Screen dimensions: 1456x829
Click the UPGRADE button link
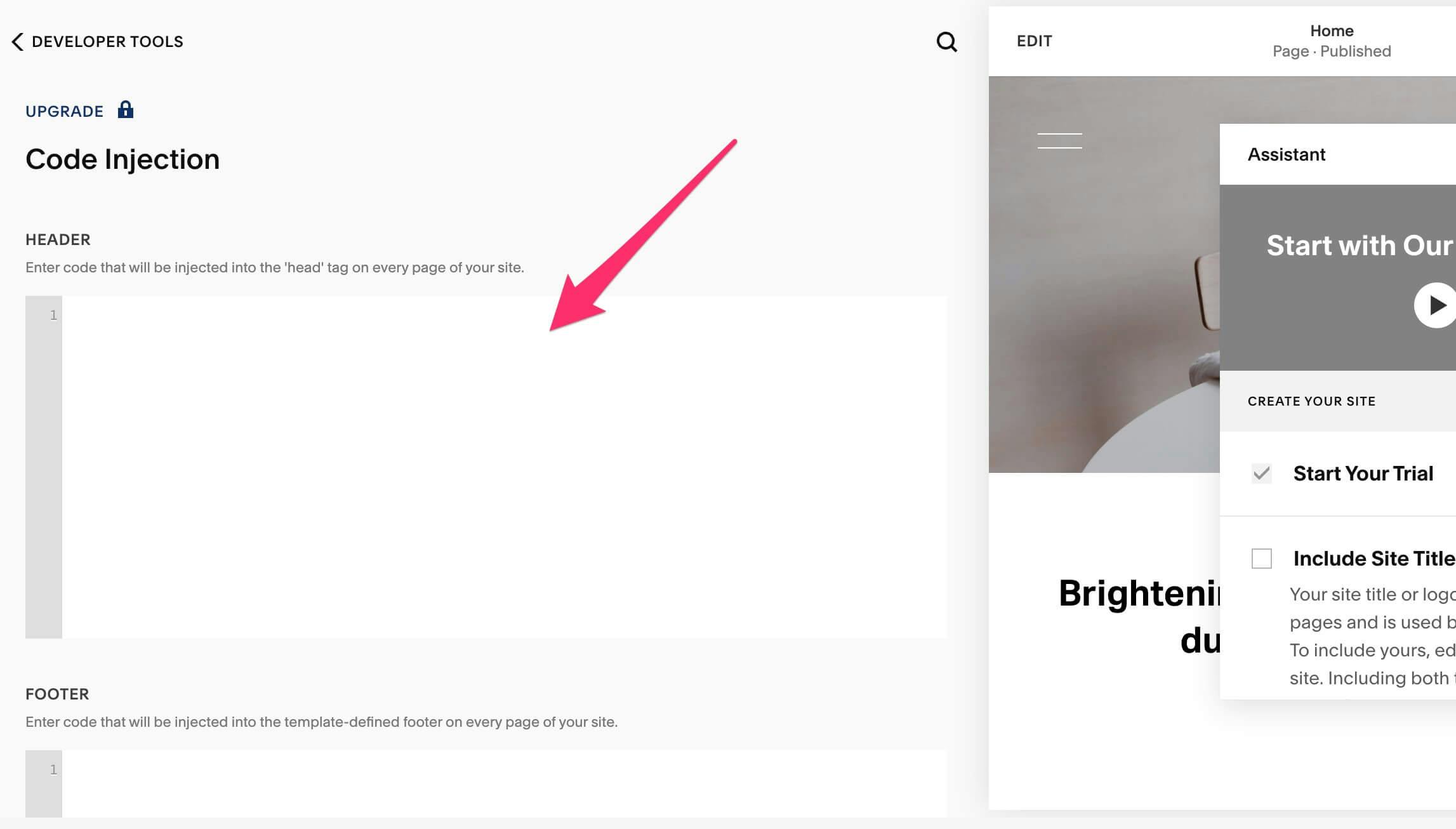point(64,111)
